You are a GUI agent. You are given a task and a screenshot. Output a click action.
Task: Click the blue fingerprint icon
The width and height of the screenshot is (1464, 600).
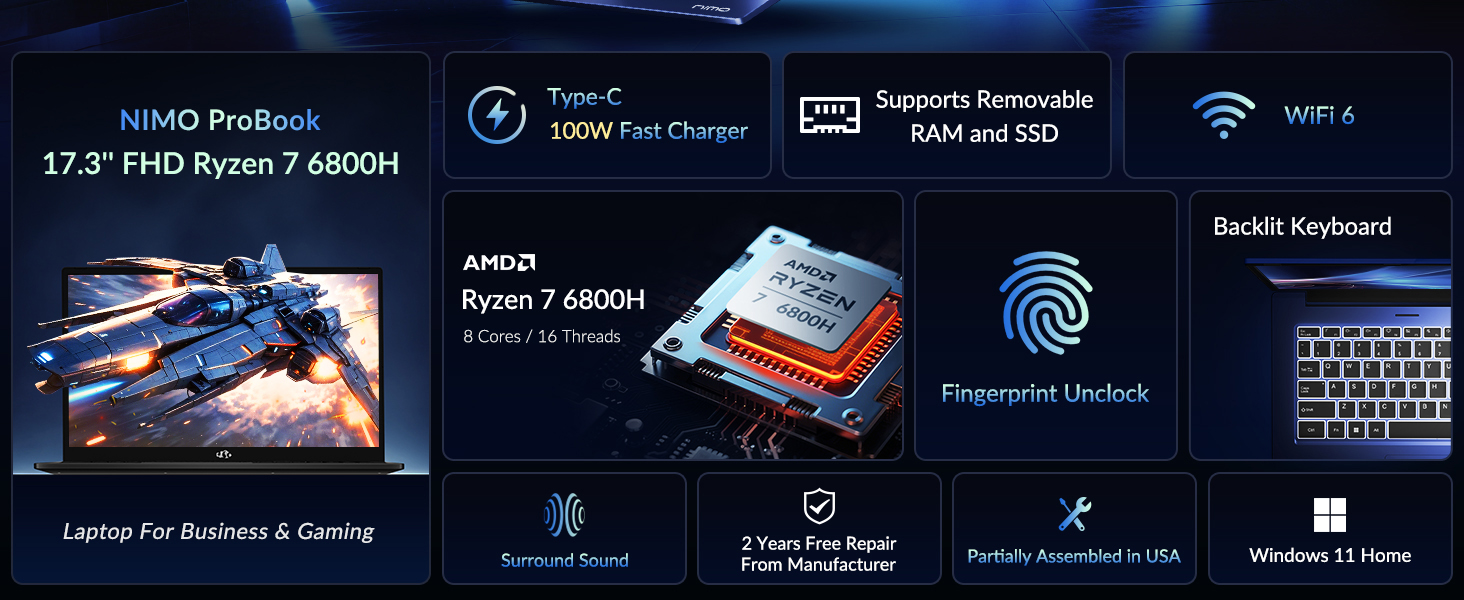tap(1045, 302)
